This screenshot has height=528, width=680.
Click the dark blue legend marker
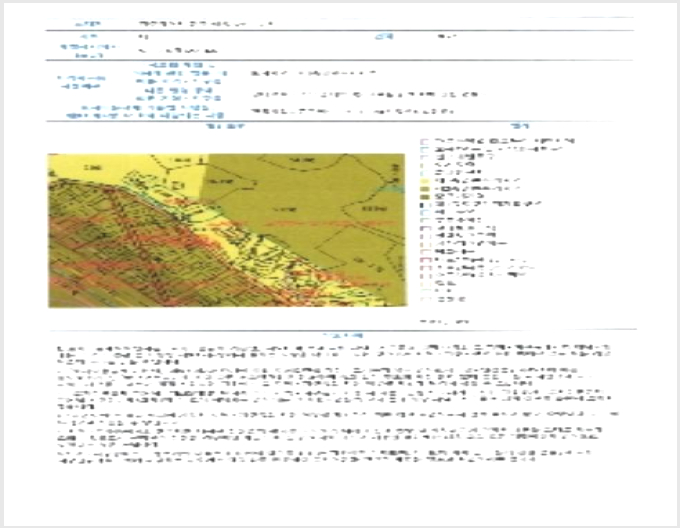click(x=422, y=205)
